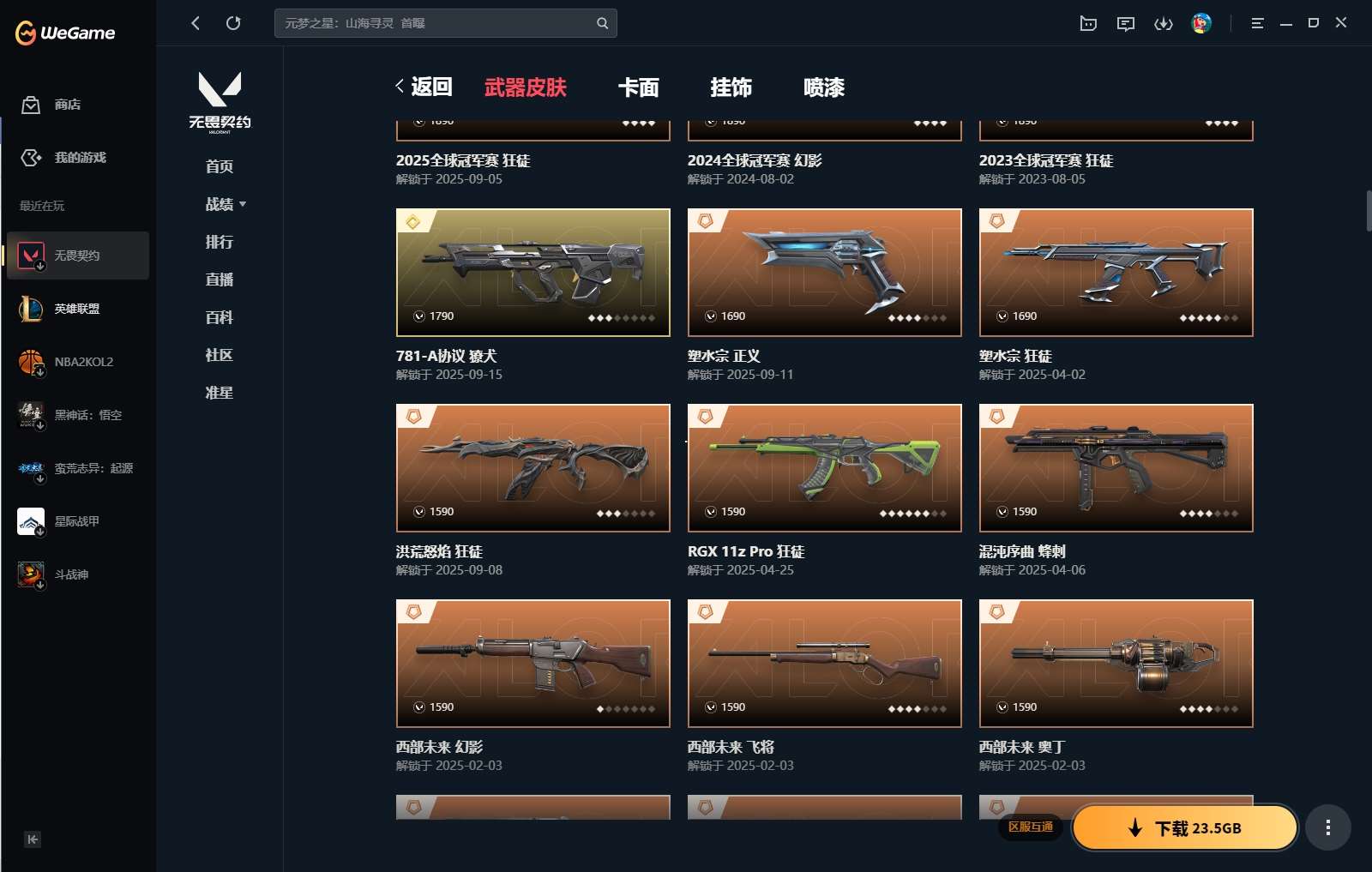Open 排行 in the Valorant side menu
Viewport: 1372px width, 872px height.
coord(220,242)
